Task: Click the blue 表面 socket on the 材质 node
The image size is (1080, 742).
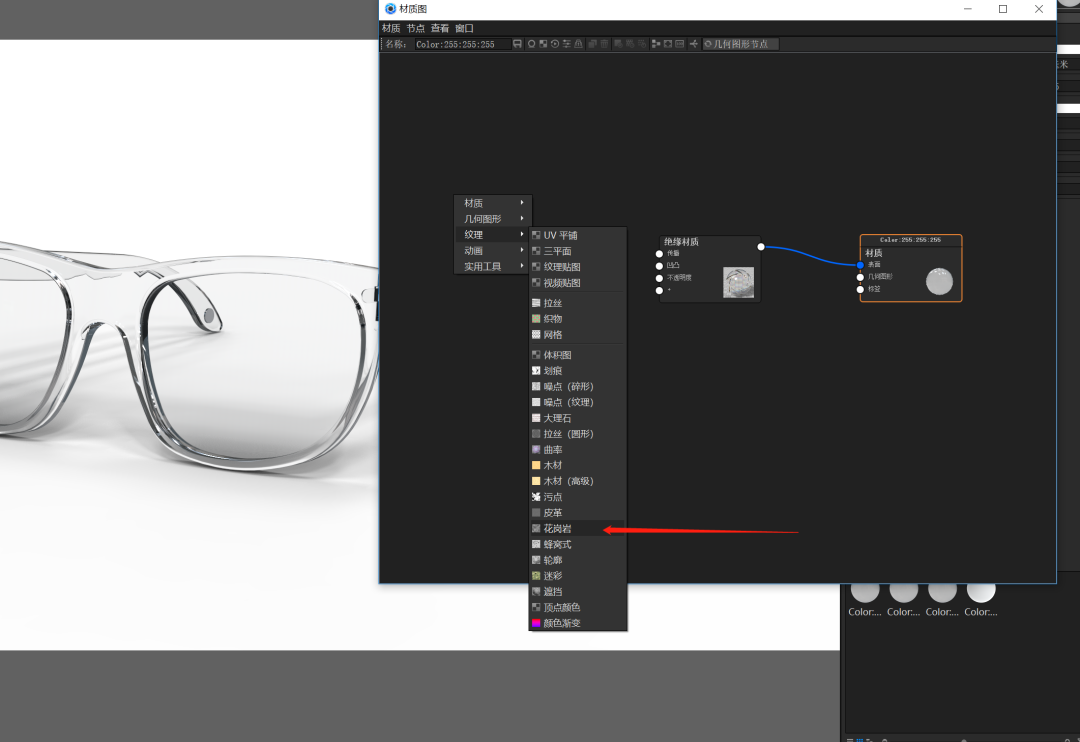Action: [x=860, y=265]
